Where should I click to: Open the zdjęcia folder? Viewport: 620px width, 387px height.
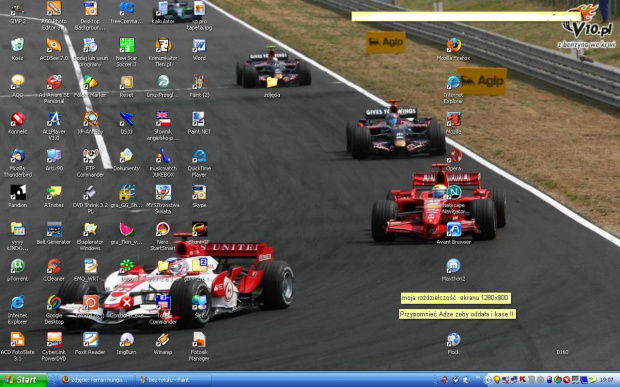point(272,87)
